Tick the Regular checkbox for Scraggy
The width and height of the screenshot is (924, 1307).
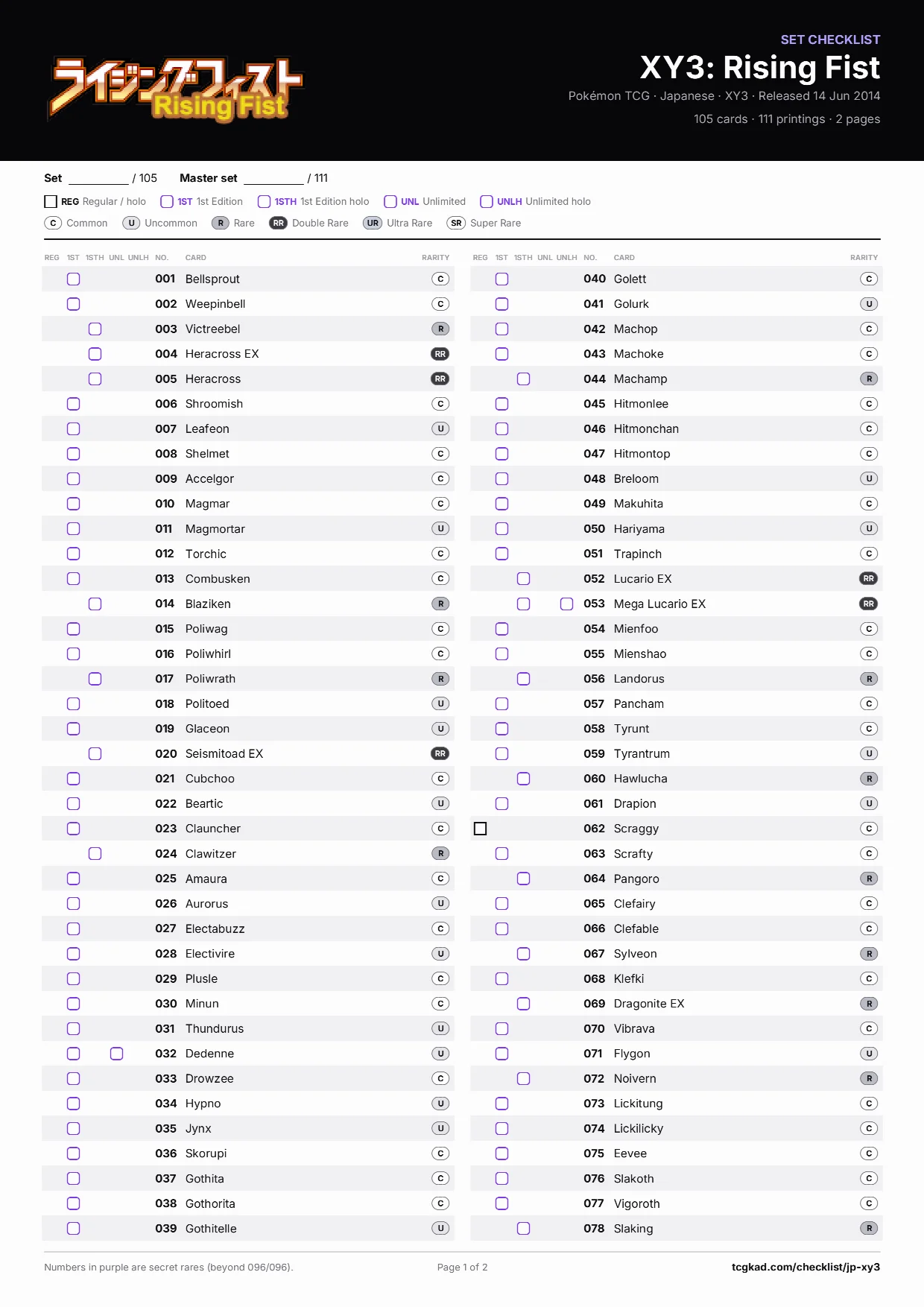pyautogui.click(x=481, y=829)
